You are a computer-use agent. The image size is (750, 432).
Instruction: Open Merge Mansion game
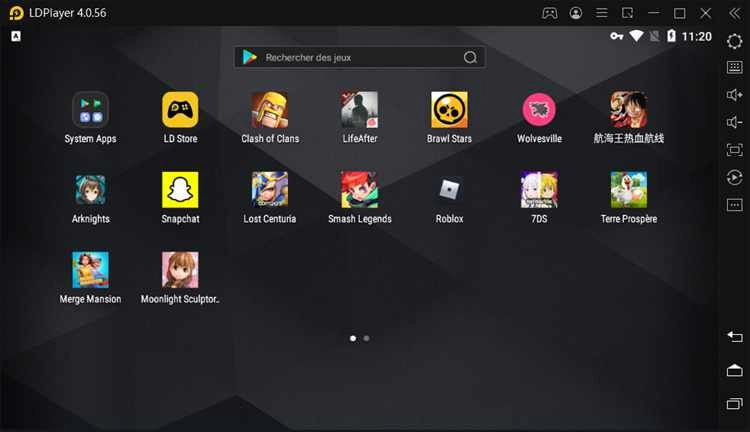point(90,270)
